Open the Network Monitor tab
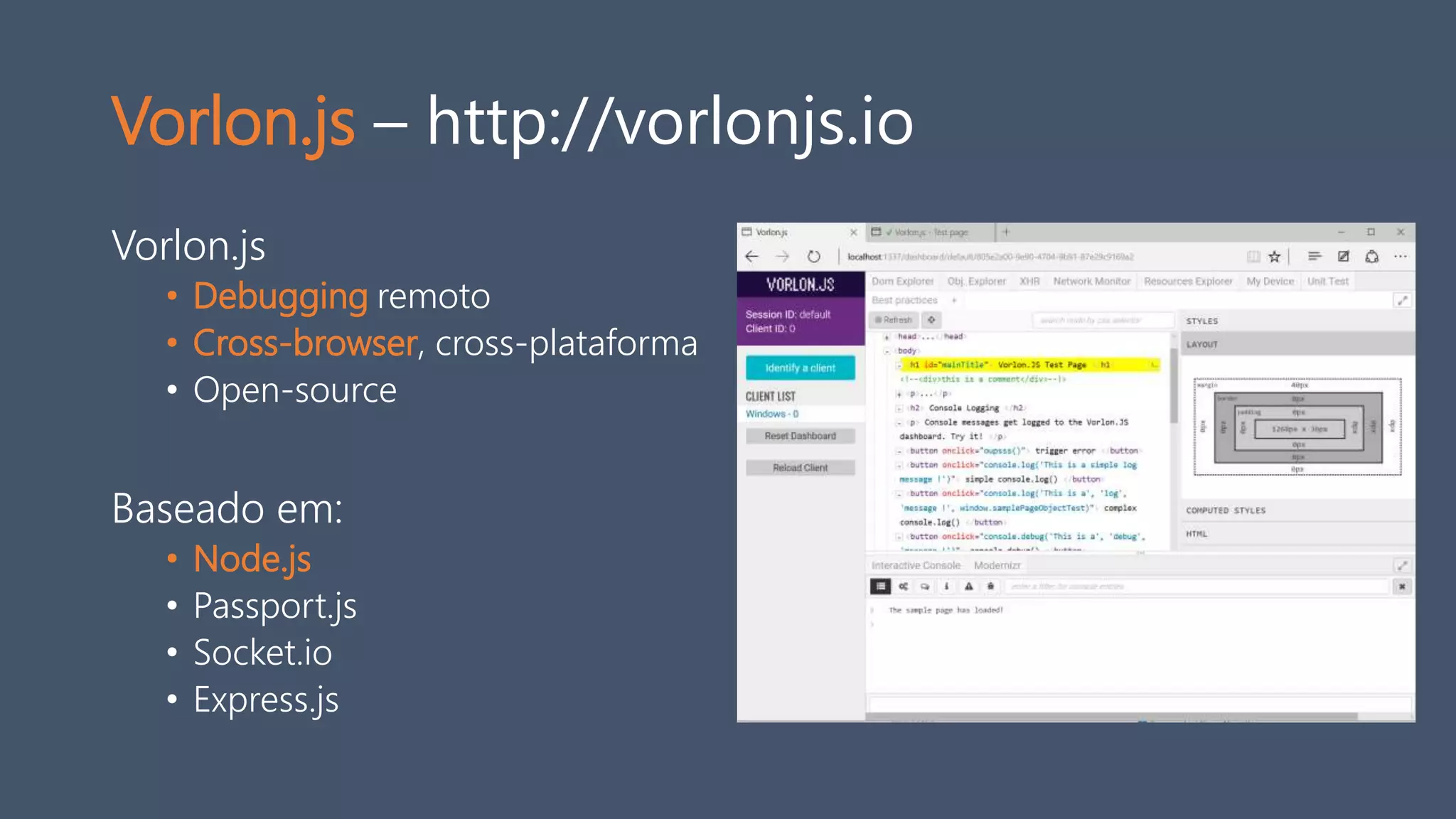The image size is (1456, 819). 1092,282
